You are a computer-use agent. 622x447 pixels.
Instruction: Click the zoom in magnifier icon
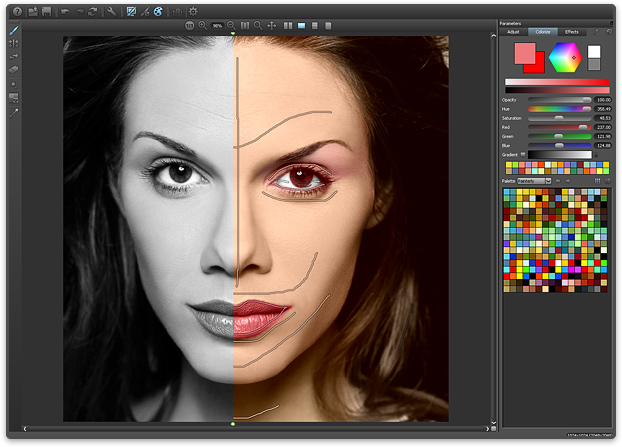click(203, 24)
